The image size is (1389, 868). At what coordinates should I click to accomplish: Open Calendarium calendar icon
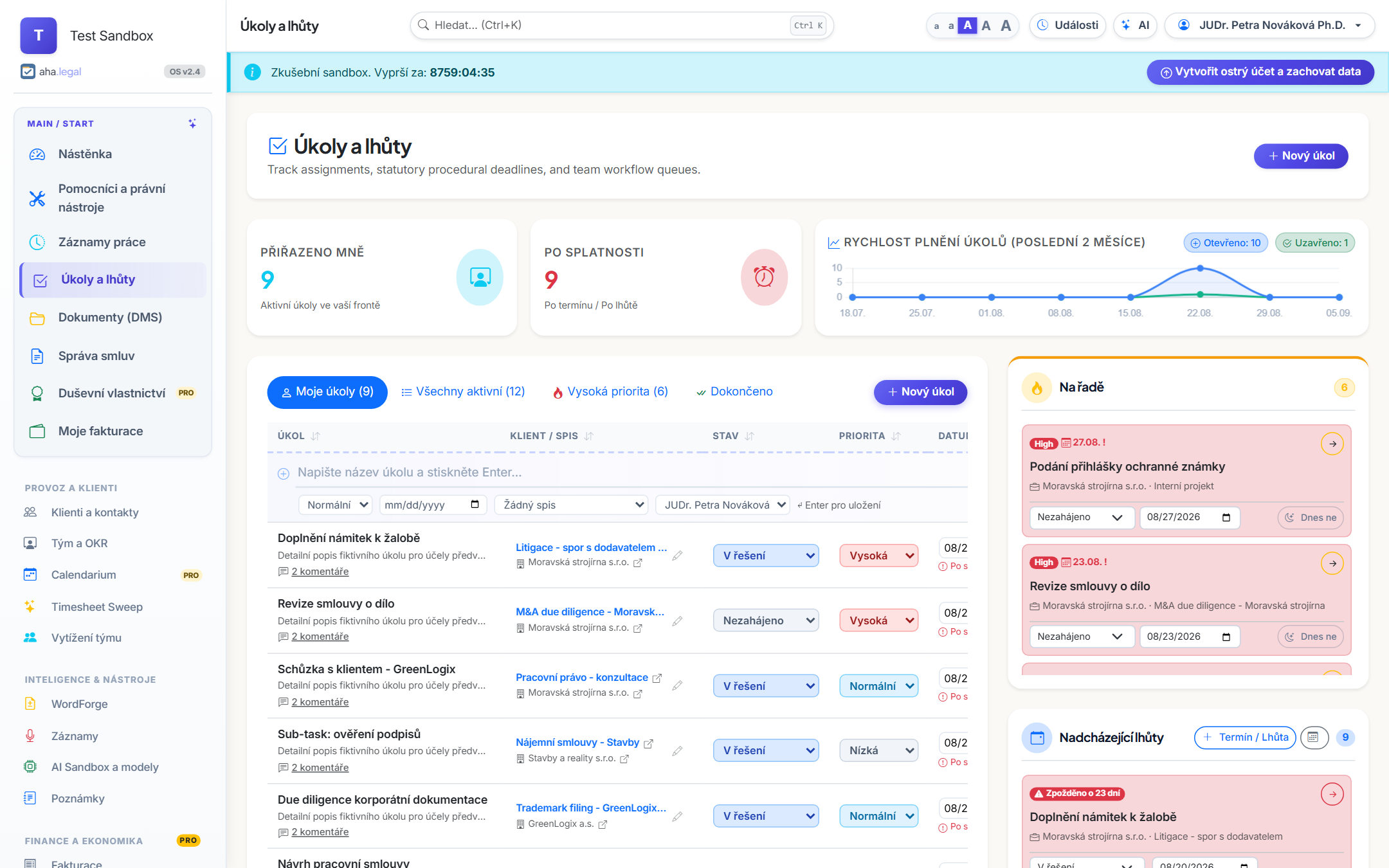(30, 575)
